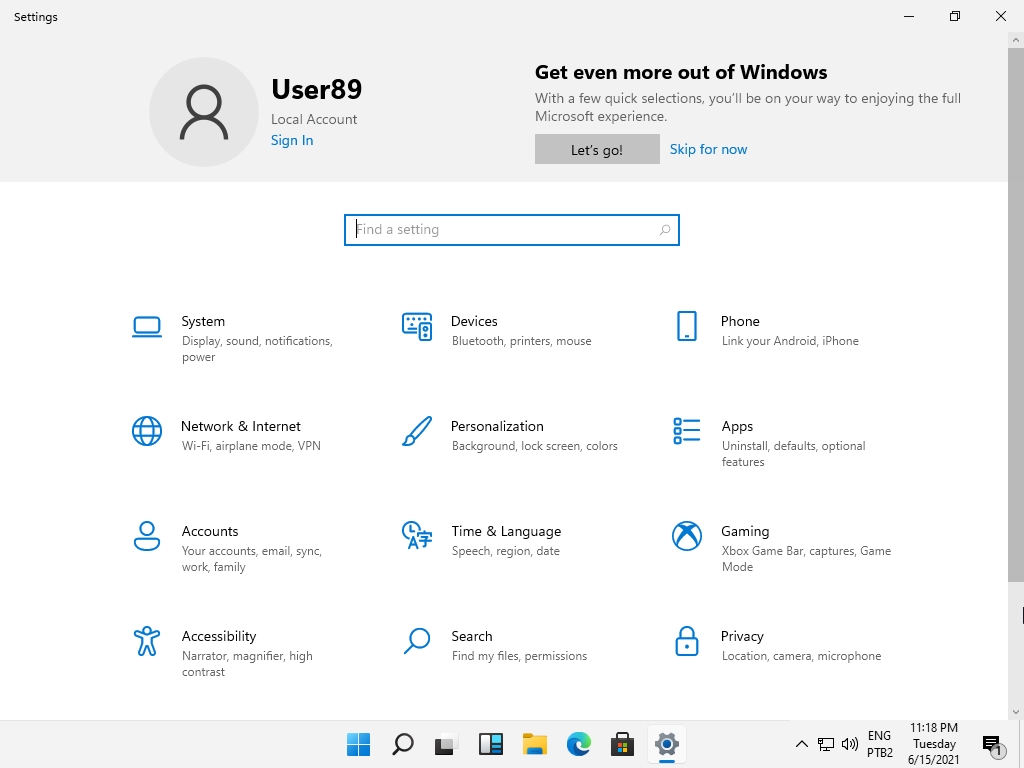
Task: Click the magnifier in Find a setting box
Action: click(665, 230)
